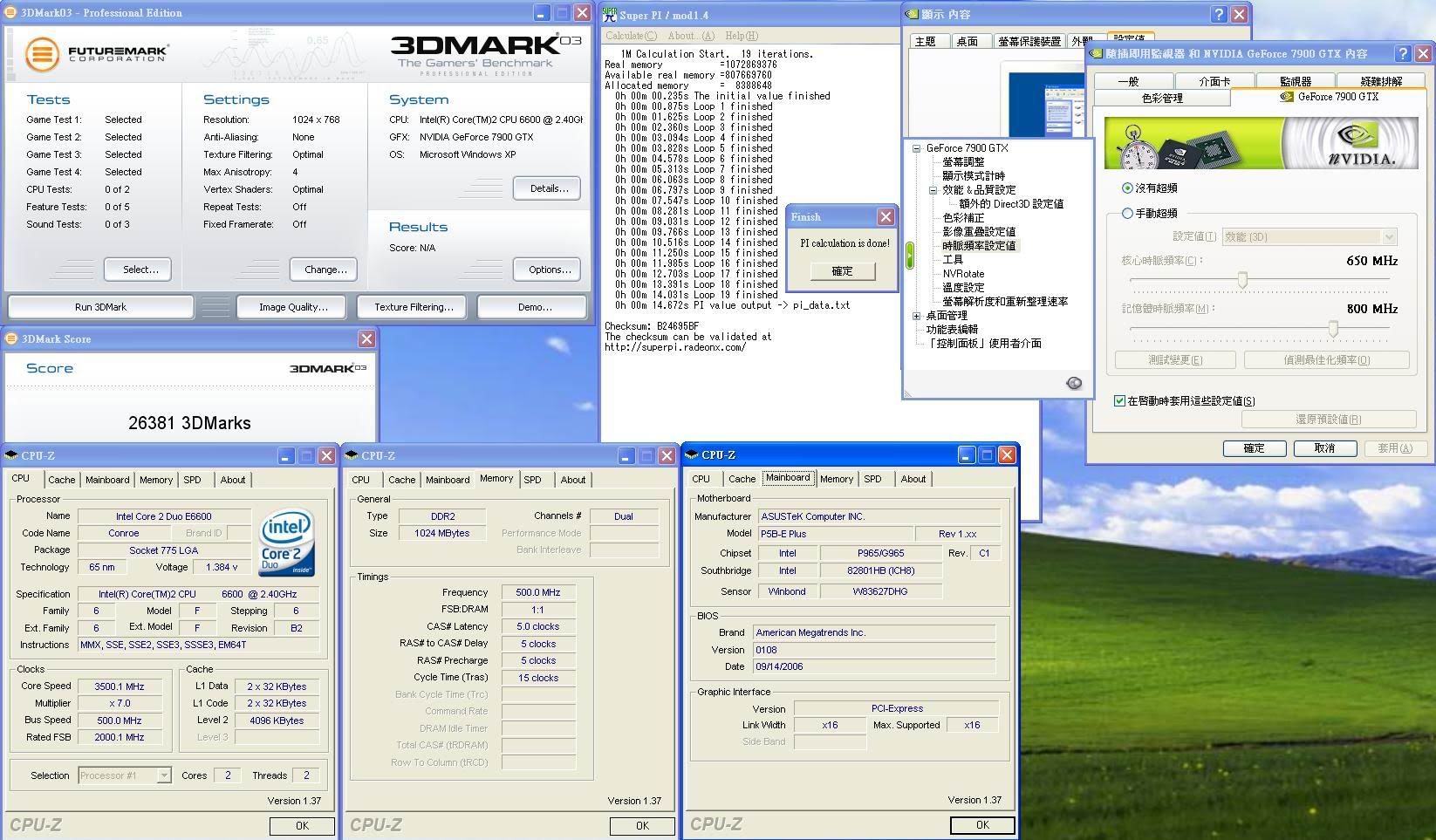Click the CPU-Z Mainboard window title icon
Viewport: 1436px width, 840px height.
coord(692,454)
